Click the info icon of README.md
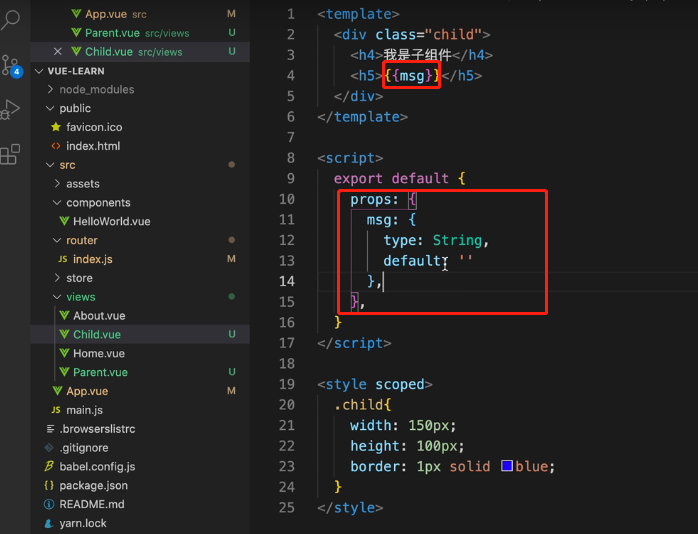Viewport: 698px width, 534px height. [49, 504]
